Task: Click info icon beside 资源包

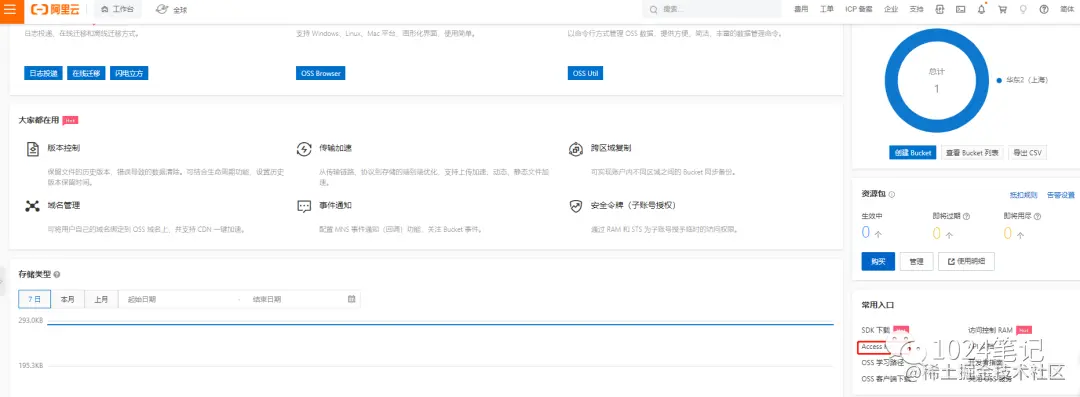Action: pos(892,195)
